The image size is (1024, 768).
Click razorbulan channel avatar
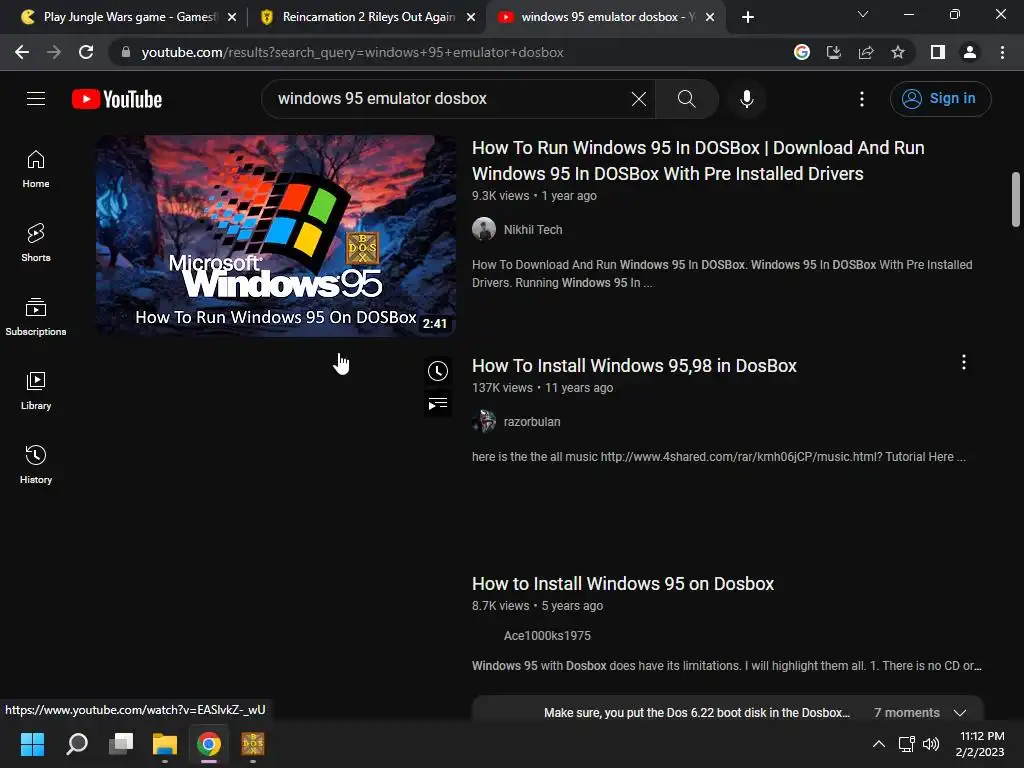point(484,421)
